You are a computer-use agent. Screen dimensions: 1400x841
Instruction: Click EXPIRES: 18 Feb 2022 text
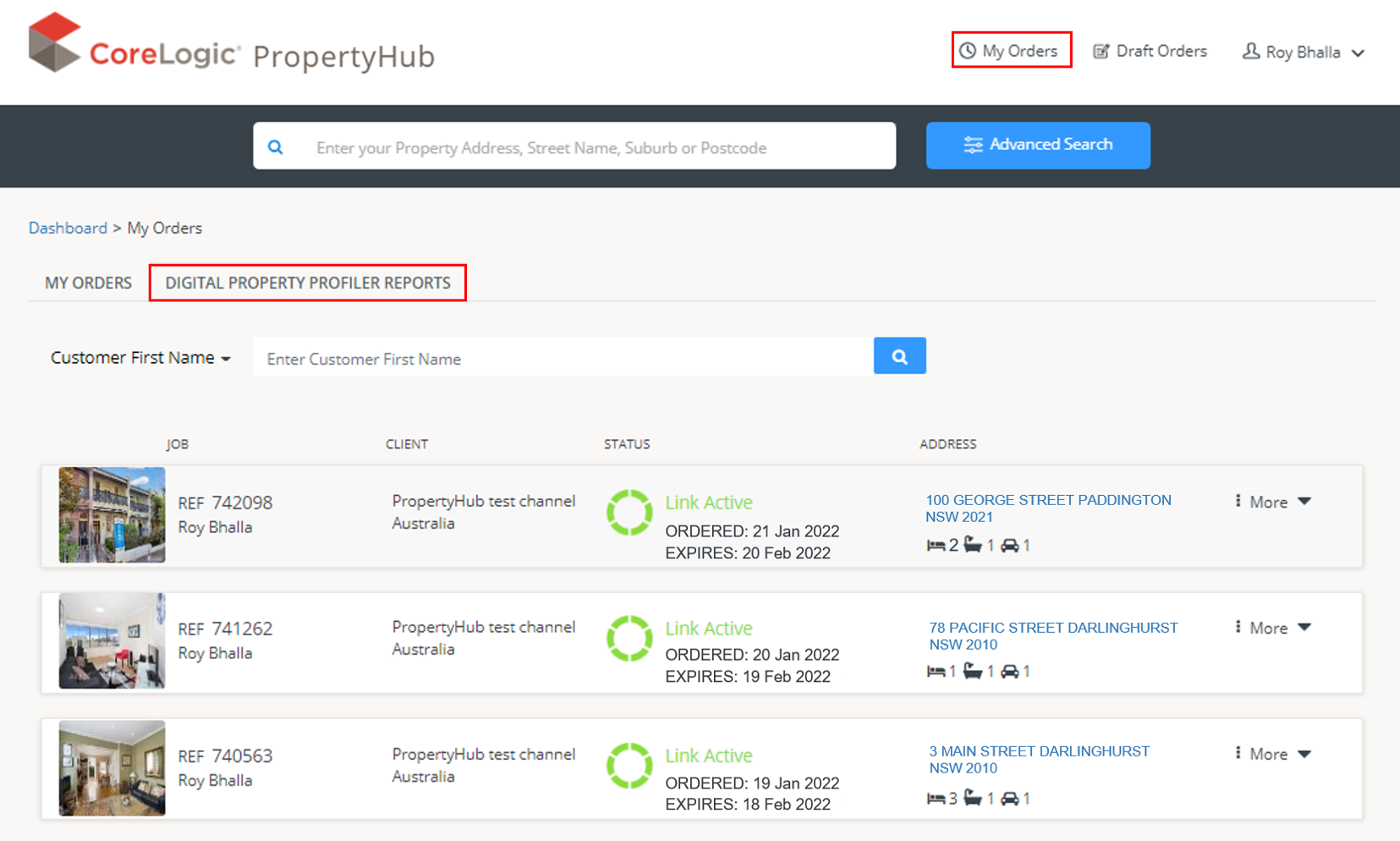click(748, 804)
